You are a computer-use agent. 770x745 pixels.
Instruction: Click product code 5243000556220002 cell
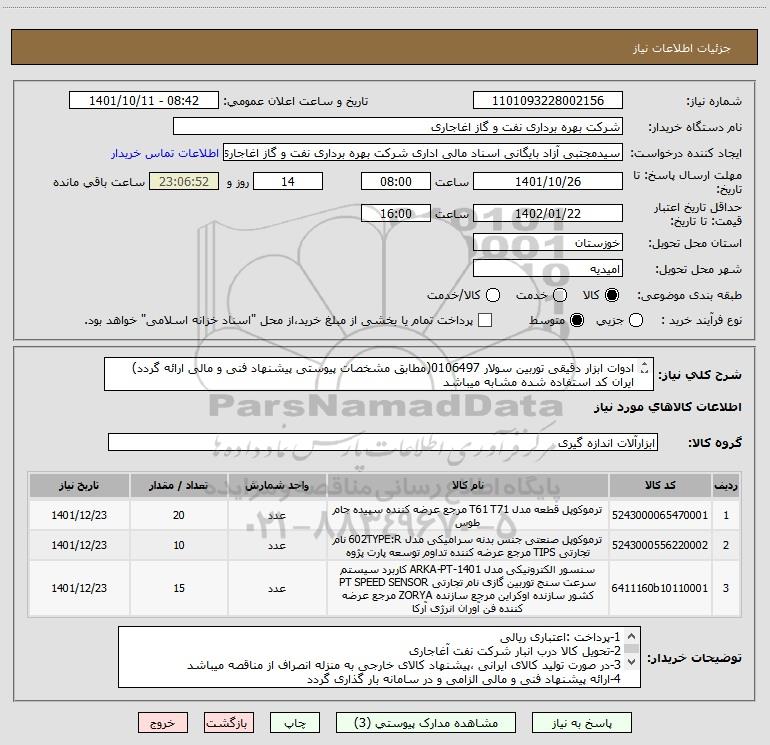coord(660,545)
